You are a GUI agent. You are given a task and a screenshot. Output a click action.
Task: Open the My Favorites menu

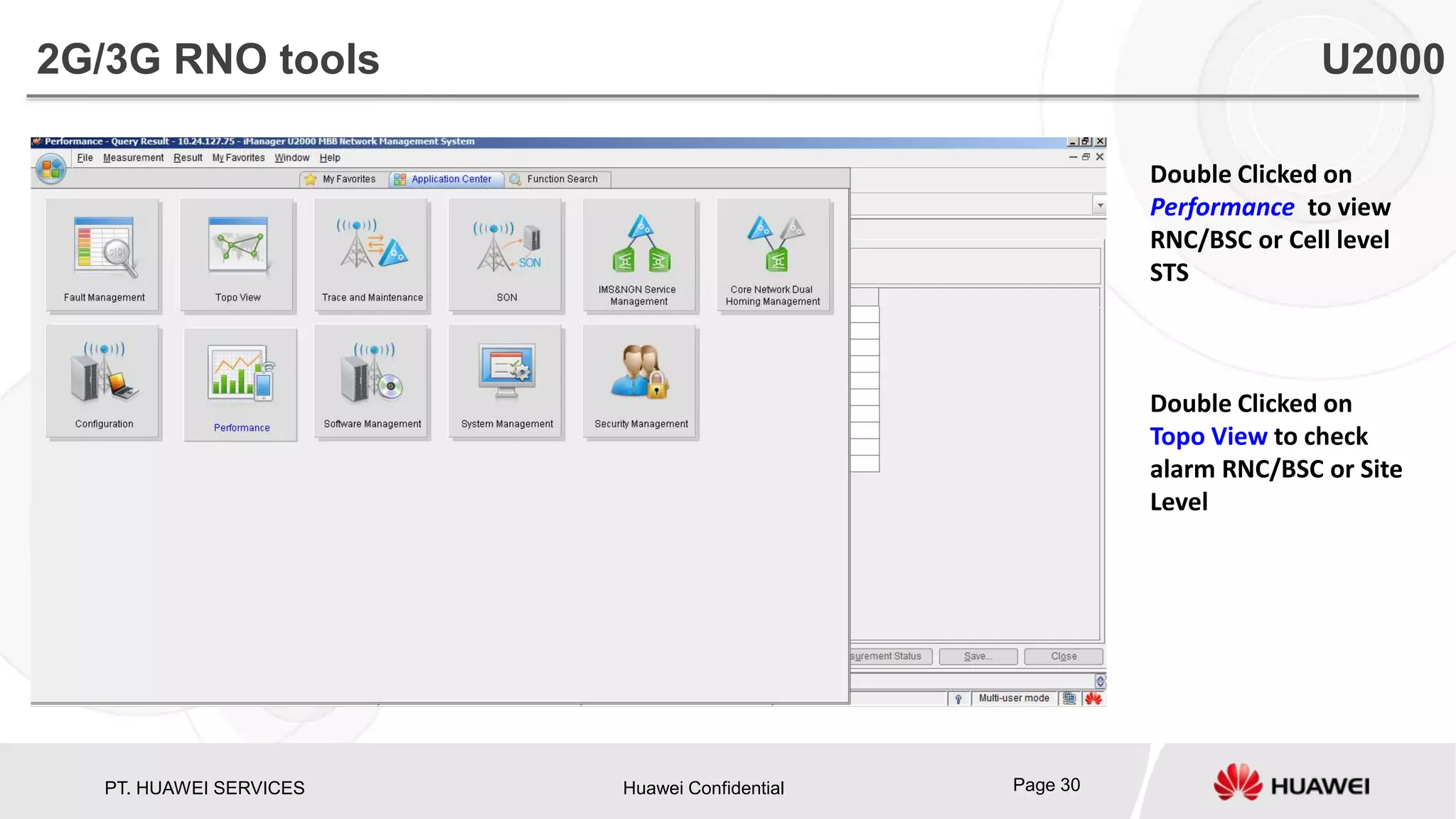238,158
